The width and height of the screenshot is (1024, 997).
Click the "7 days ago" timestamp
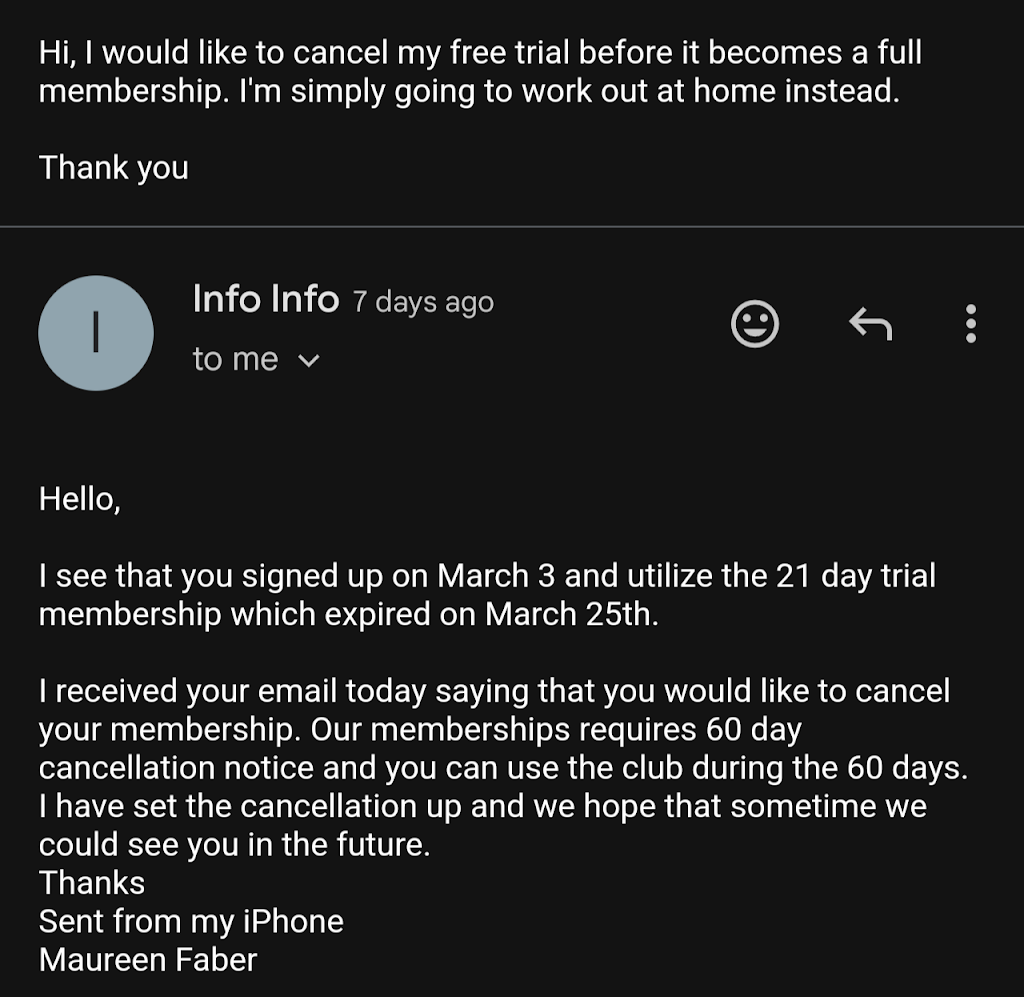pos(423,302)
